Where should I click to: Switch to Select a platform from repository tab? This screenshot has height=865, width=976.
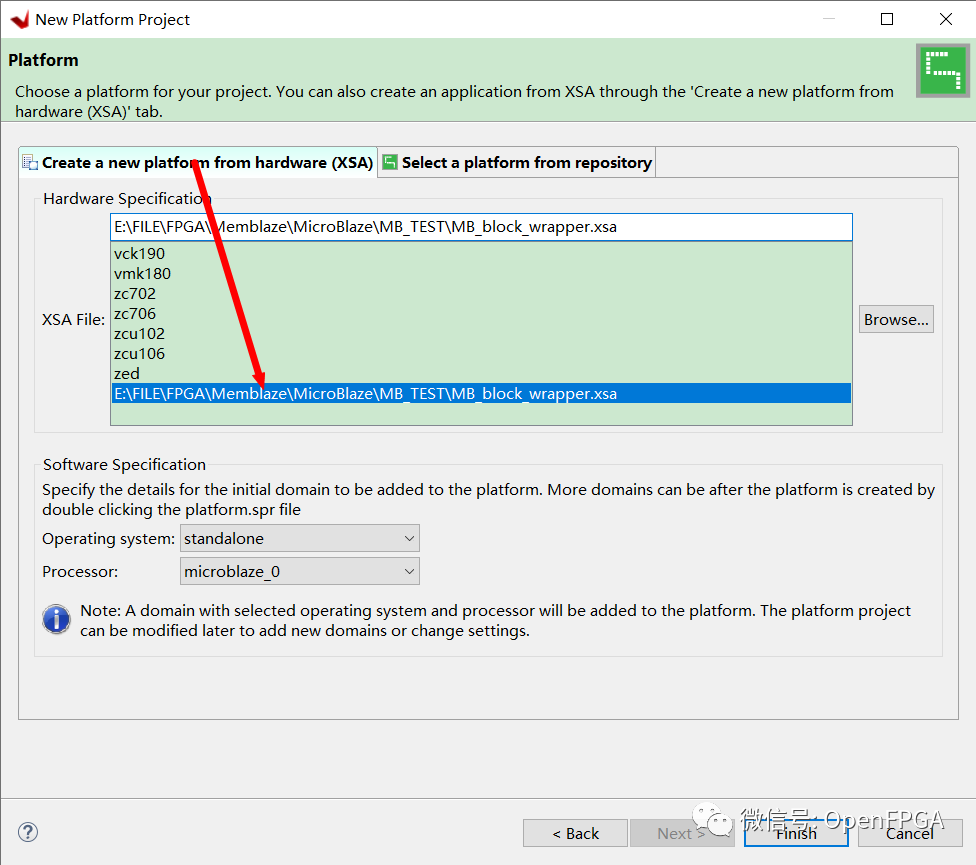click(517, 163)
